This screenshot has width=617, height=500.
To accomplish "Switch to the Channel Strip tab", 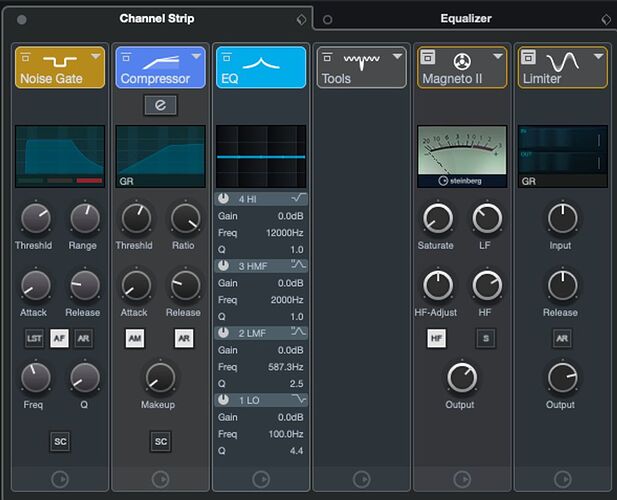I will tap(157, 18).
